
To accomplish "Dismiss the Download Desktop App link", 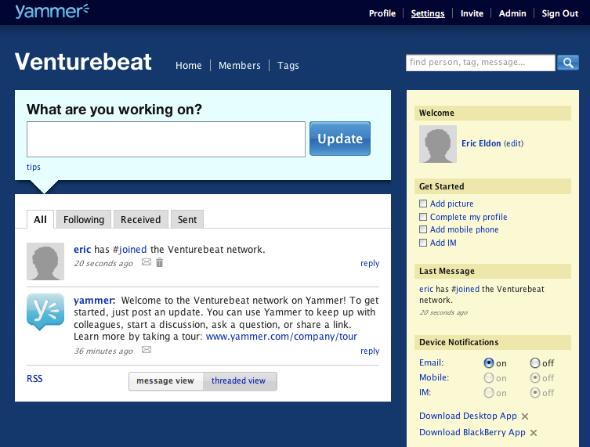I will point(525,416).
